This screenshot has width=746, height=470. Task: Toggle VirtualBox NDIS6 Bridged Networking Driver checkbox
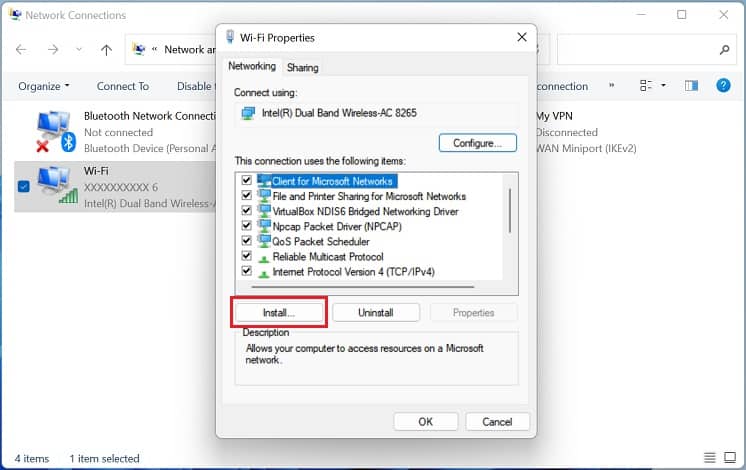point(246,211)
